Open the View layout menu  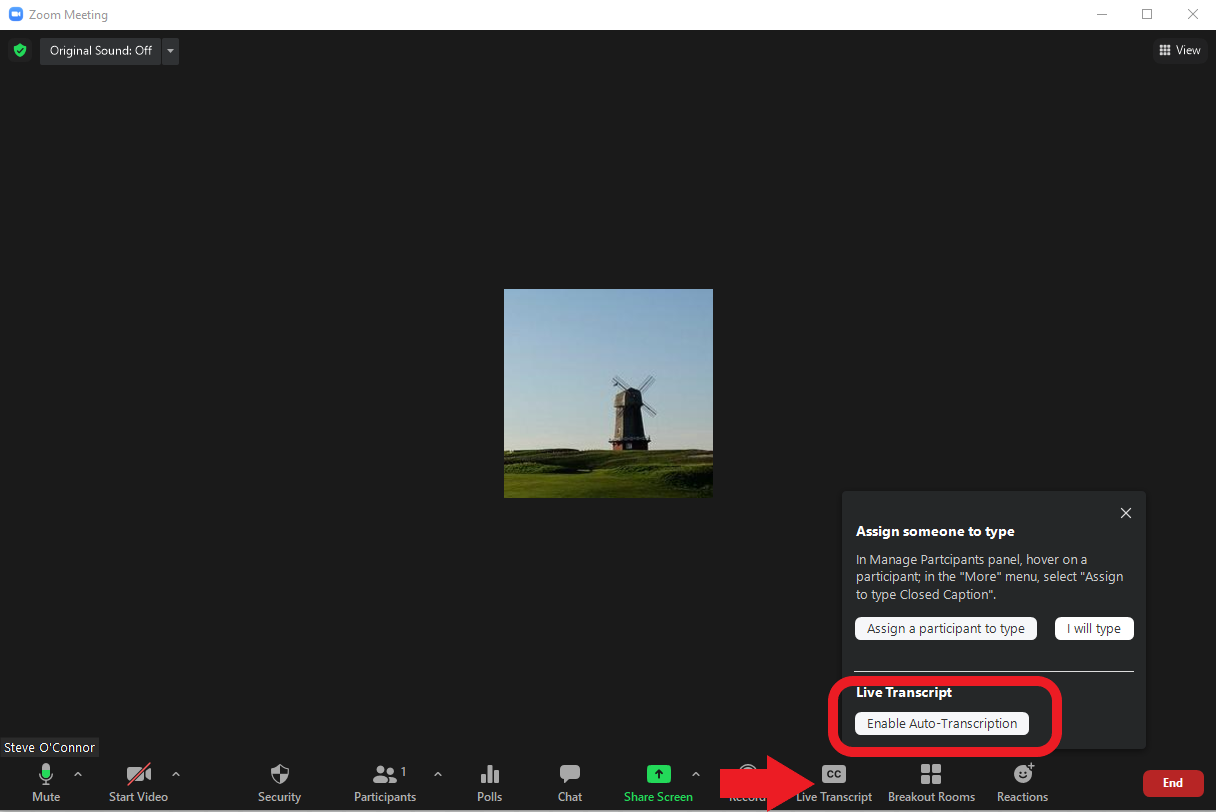[x=1179, y=50]
